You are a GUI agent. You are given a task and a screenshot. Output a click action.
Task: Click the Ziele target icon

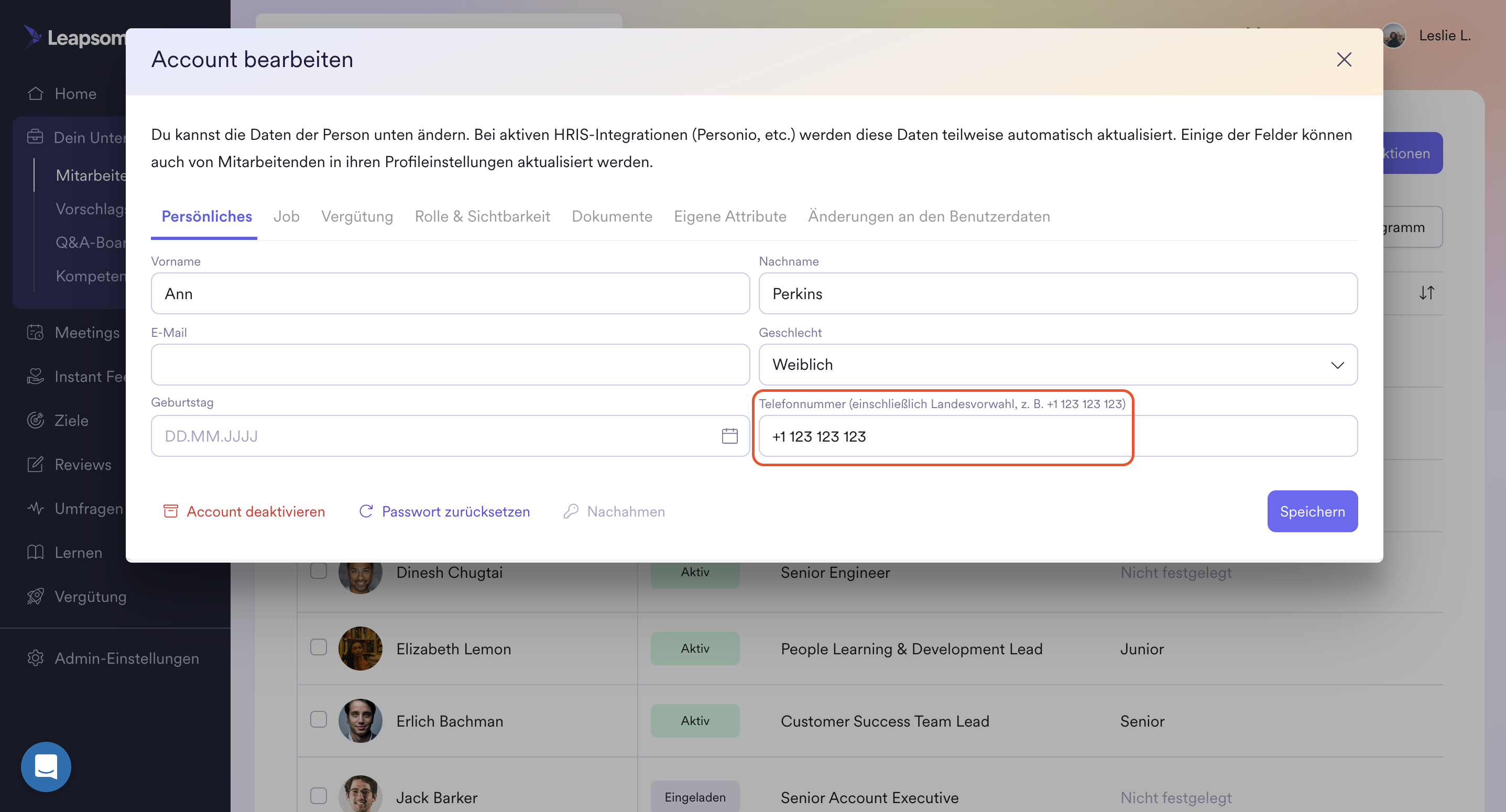coord(36,420)
